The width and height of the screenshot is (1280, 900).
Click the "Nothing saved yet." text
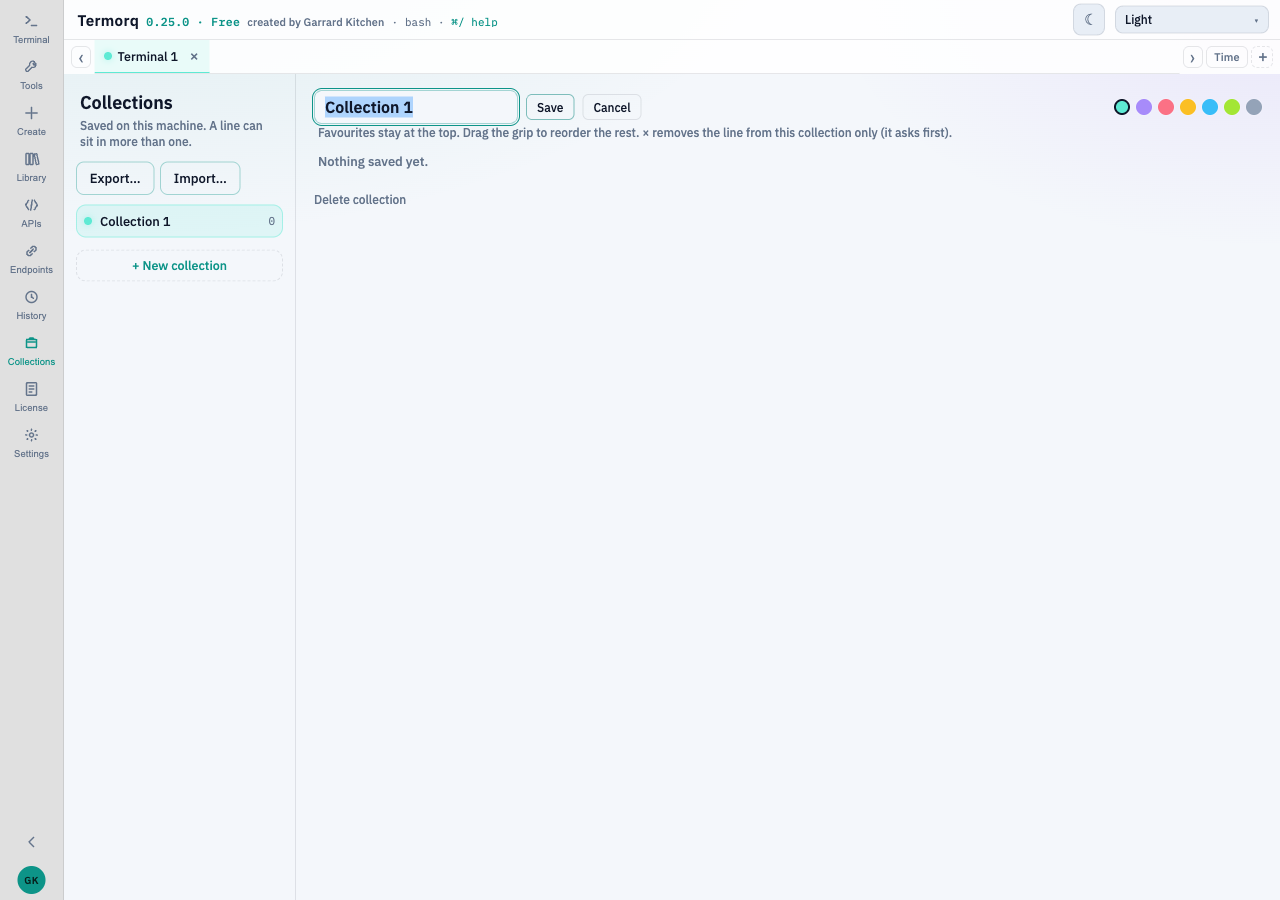coord(373,162)
